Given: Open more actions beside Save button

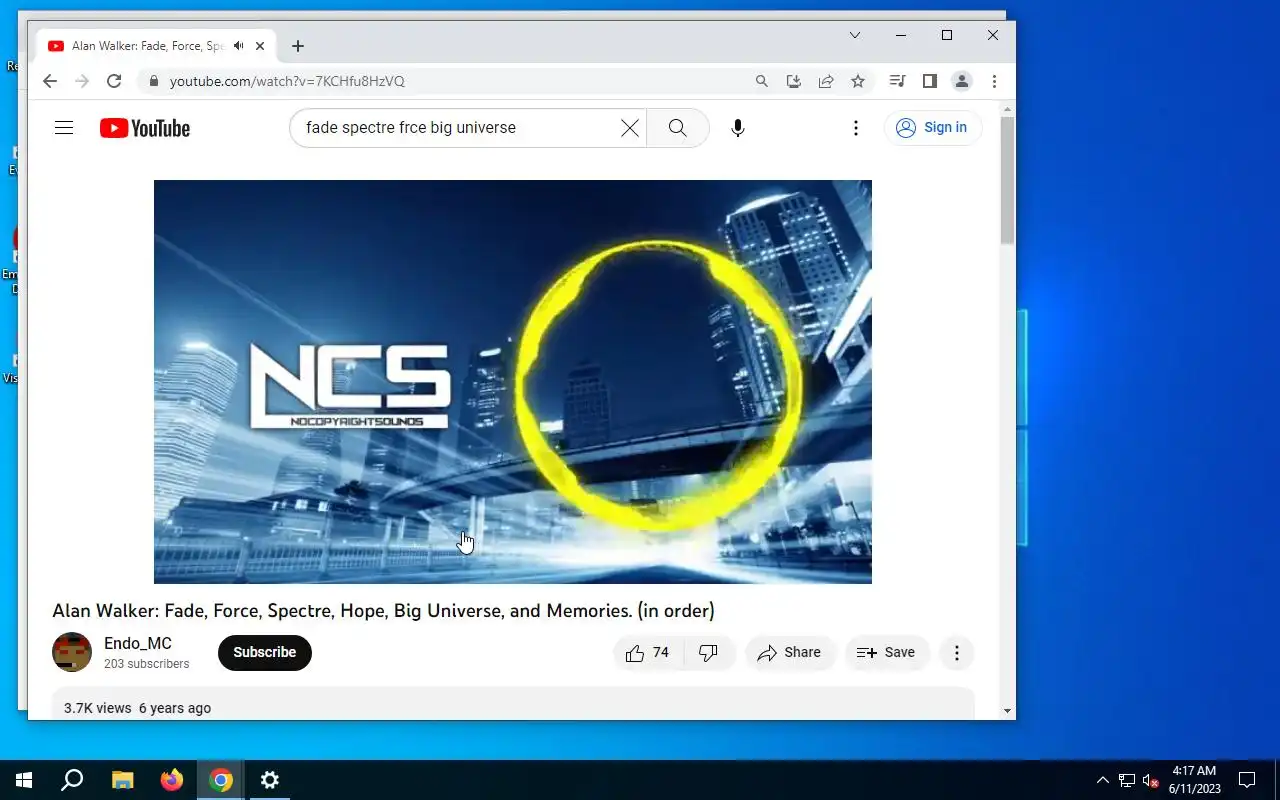Looking at the screenshot, I should coord(957,653).
